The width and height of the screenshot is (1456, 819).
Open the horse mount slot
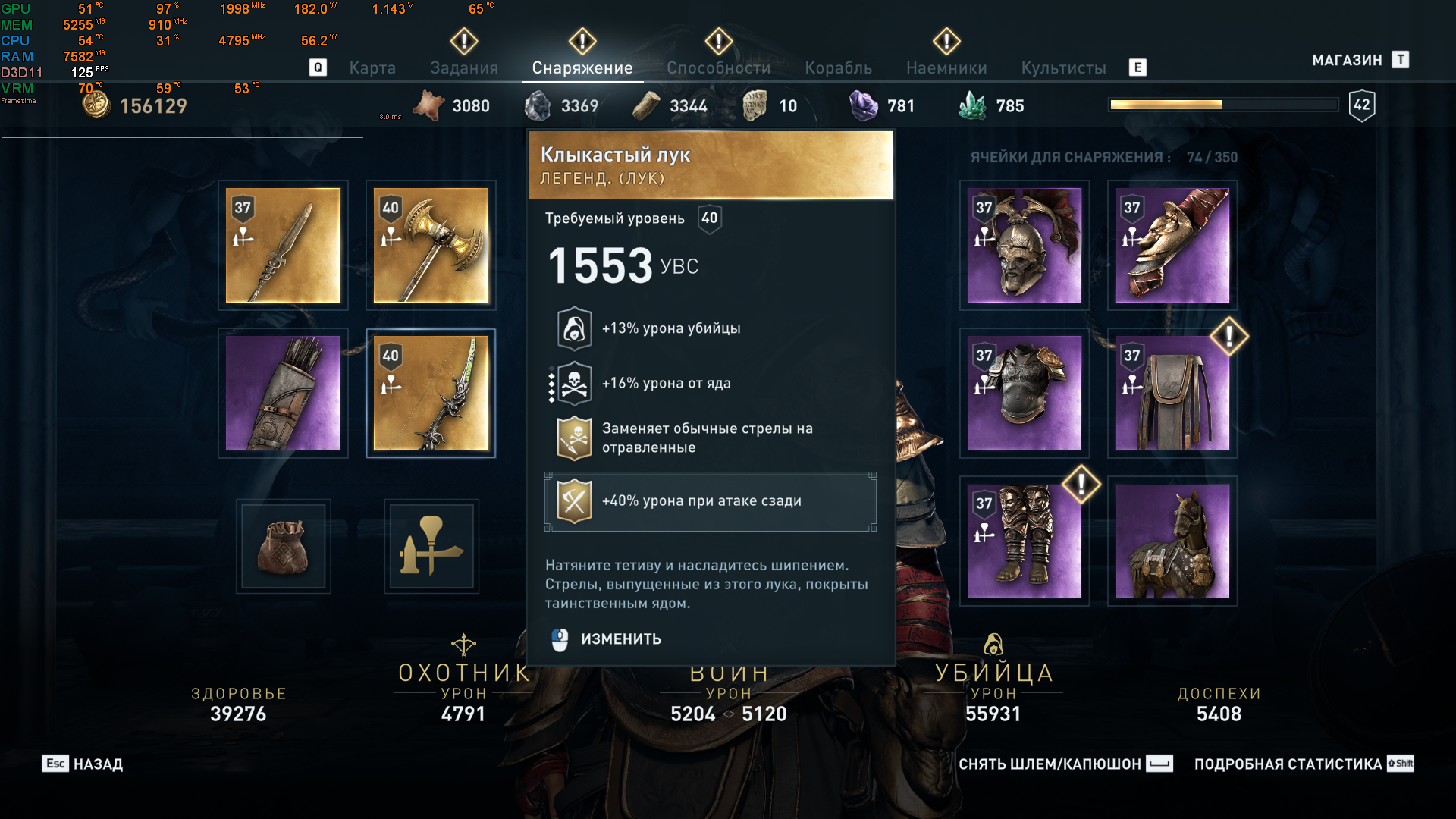point(1172,541)
